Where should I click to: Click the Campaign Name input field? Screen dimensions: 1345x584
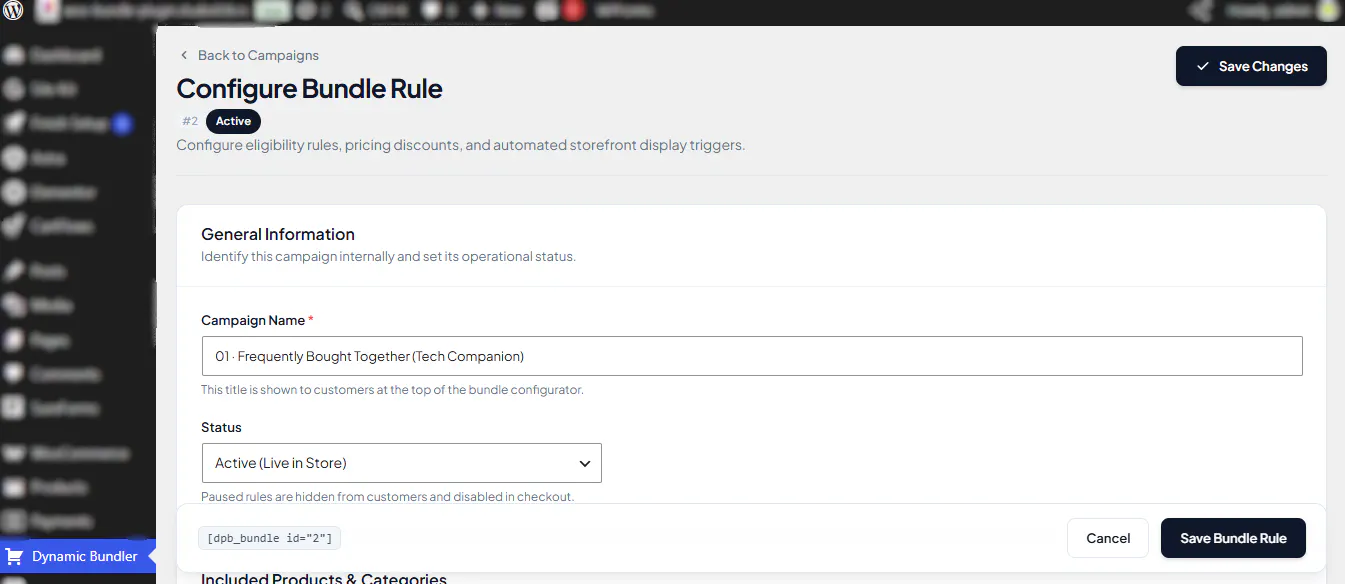tap(752, 356)
